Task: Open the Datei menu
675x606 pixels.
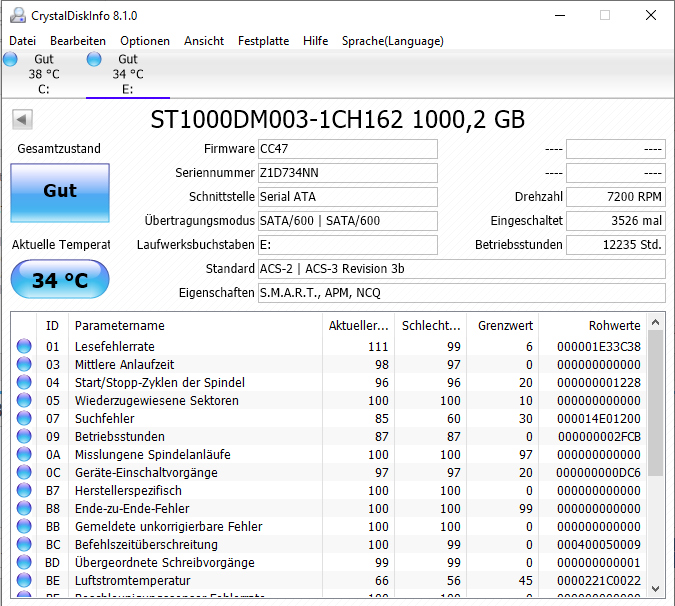Action: [22, 41]
